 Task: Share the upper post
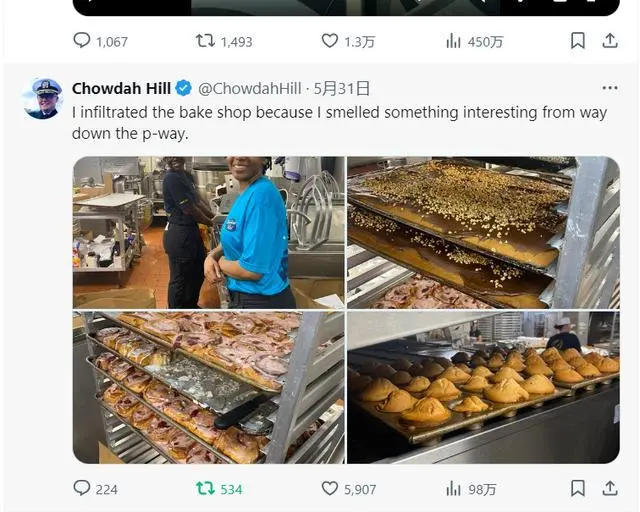coord(609,41)
